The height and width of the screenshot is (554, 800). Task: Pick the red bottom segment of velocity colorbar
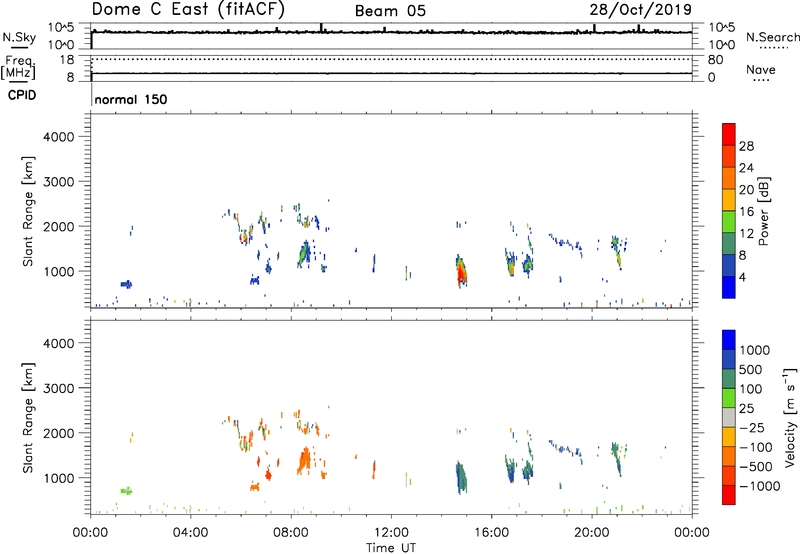(729, 495)
